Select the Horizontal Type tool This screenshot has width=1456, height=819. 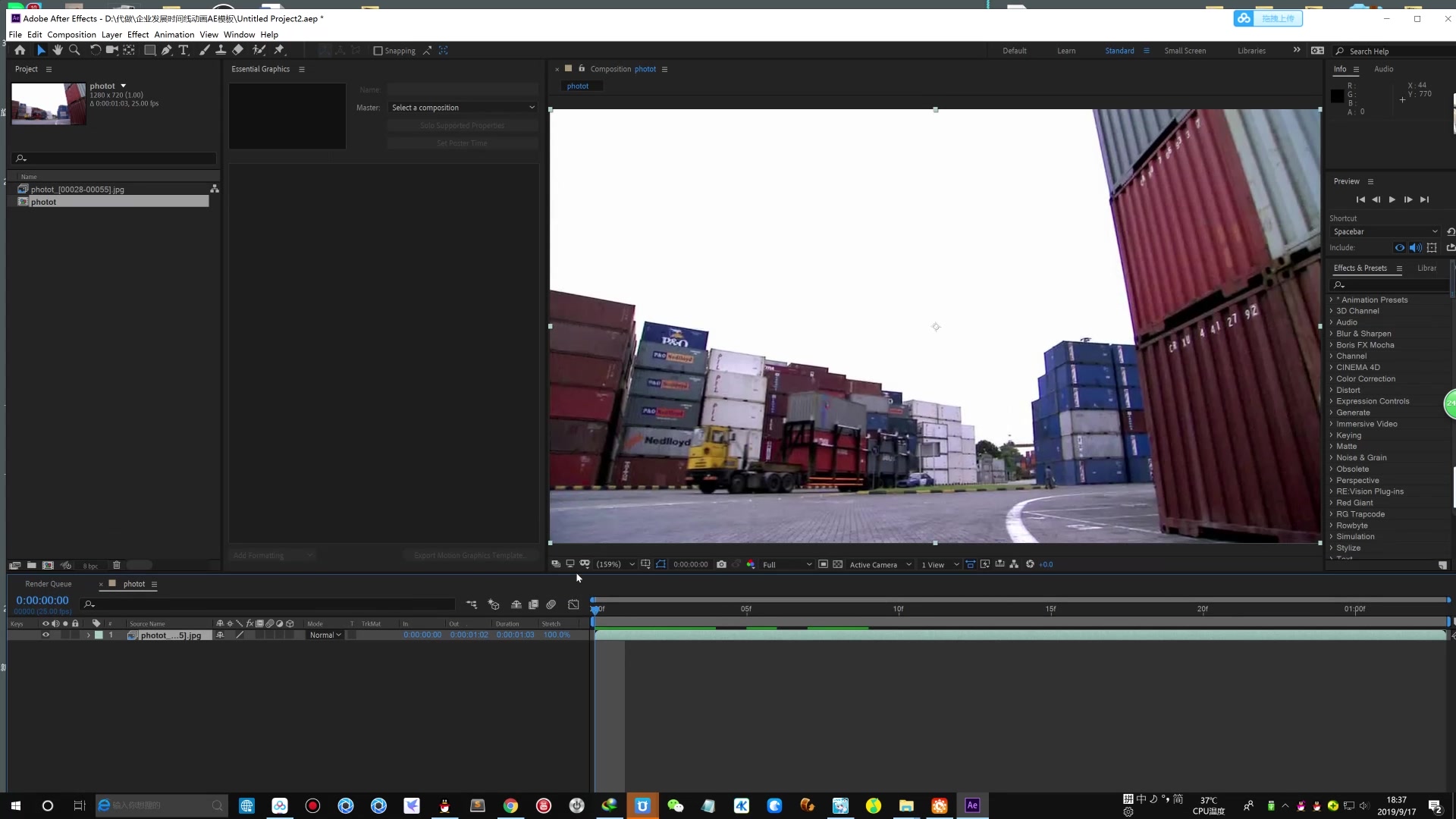click(x=184, y=50)
